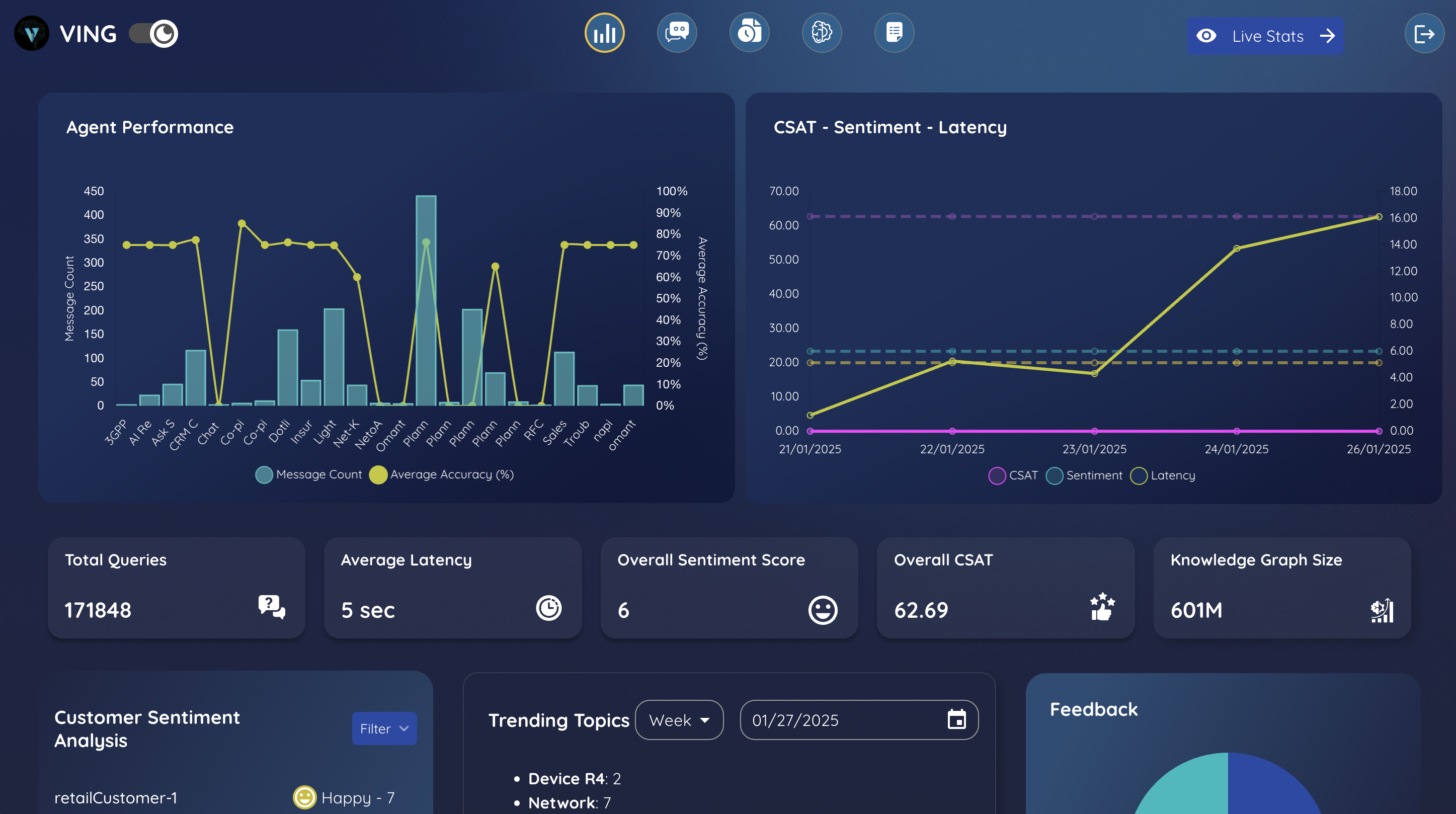This screenshot has width=1456, height=814.
Task: Click the calendar icon in date field
Action: (956, 719)
